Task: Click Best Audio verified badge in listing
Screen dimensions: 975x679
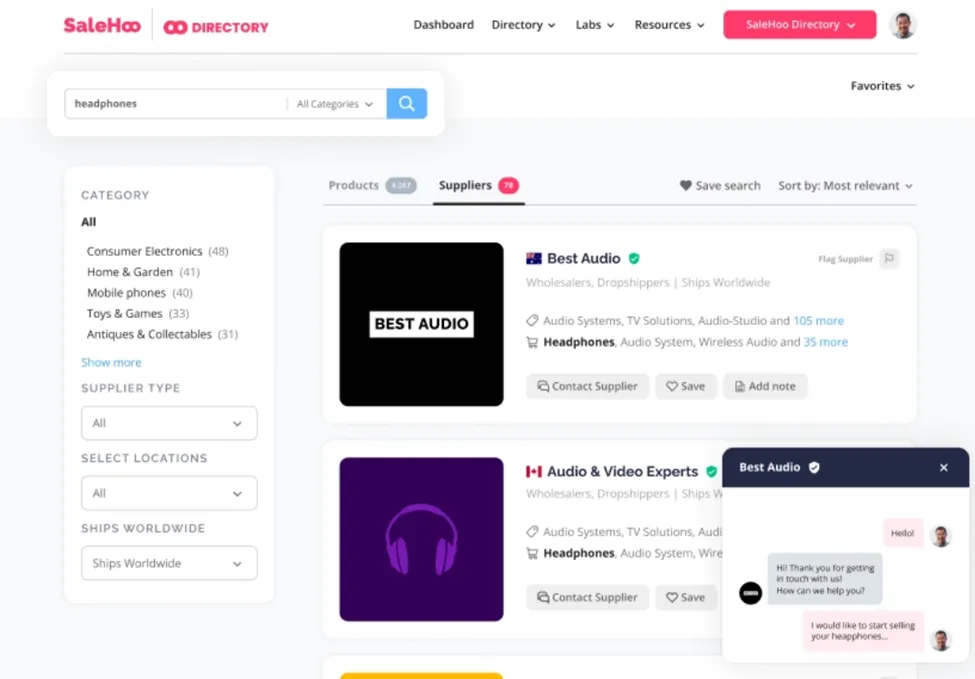Action: tap(634, 258)
